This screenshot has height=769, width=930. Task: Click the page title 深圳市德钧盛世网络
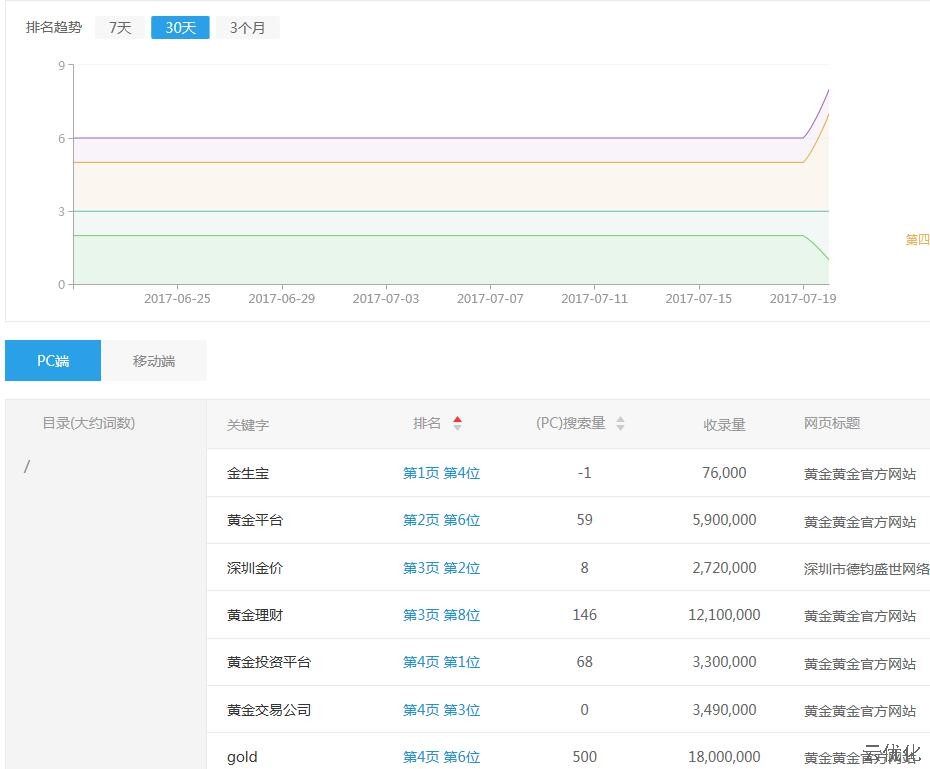coord(867,569)
